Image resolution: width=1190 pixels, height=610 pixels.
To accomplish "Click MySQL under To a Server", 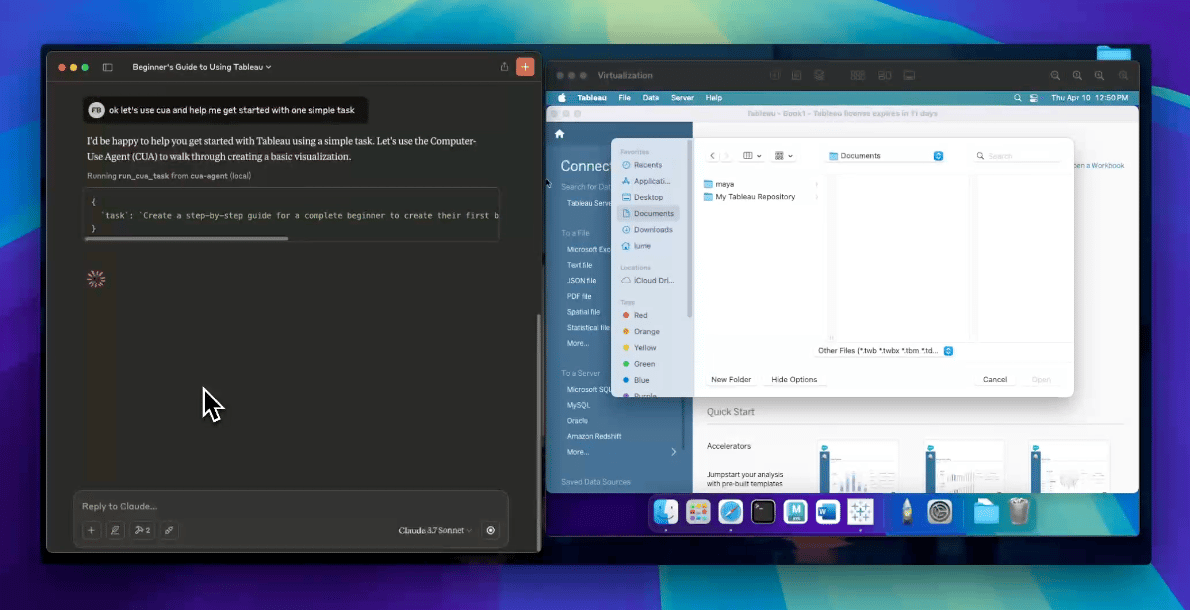I will click(578, 405).
